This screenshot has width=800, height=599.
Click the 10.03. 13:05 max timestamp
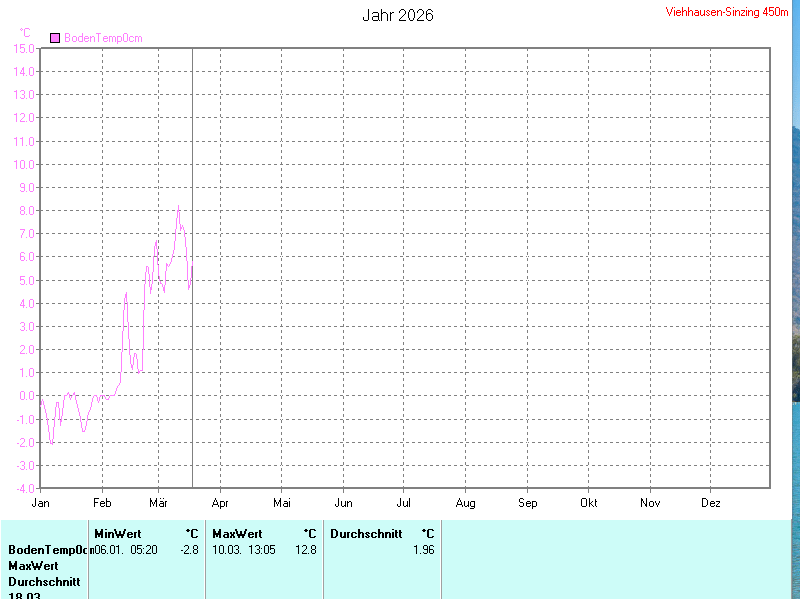[x=243, y=550]
